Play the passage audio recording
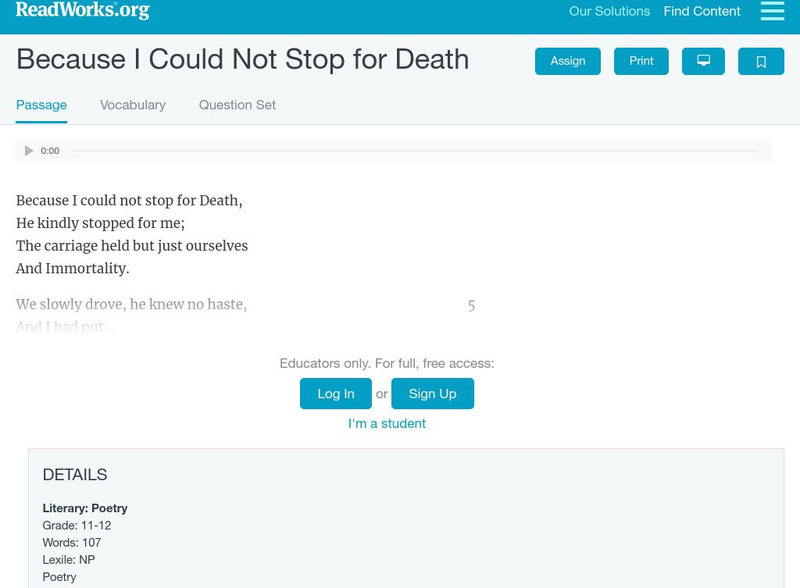Screen dimensions: 800x588 (29, 151)
